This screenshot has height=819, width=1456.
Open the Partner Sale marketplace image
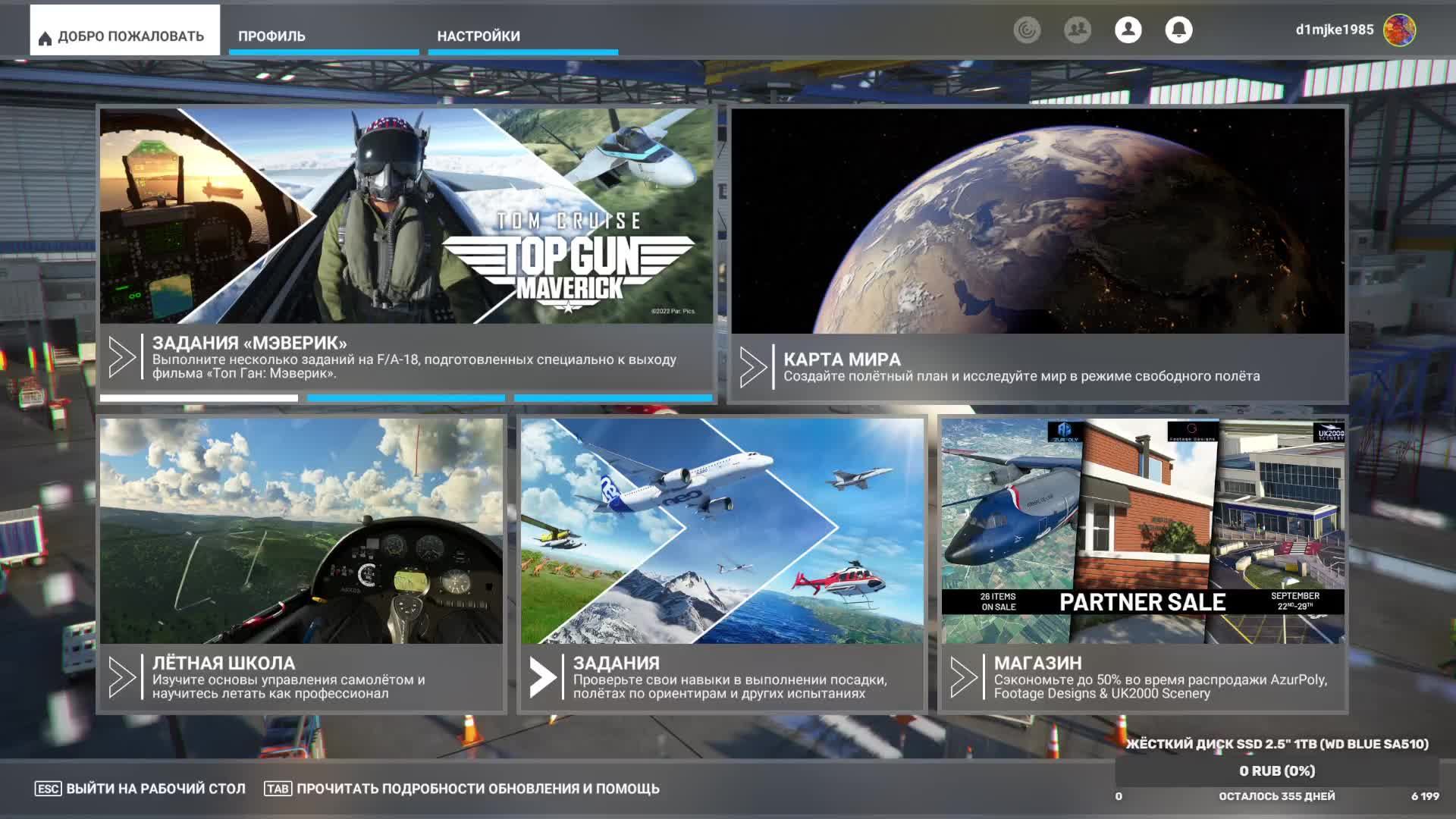[x=1143, y=531]
